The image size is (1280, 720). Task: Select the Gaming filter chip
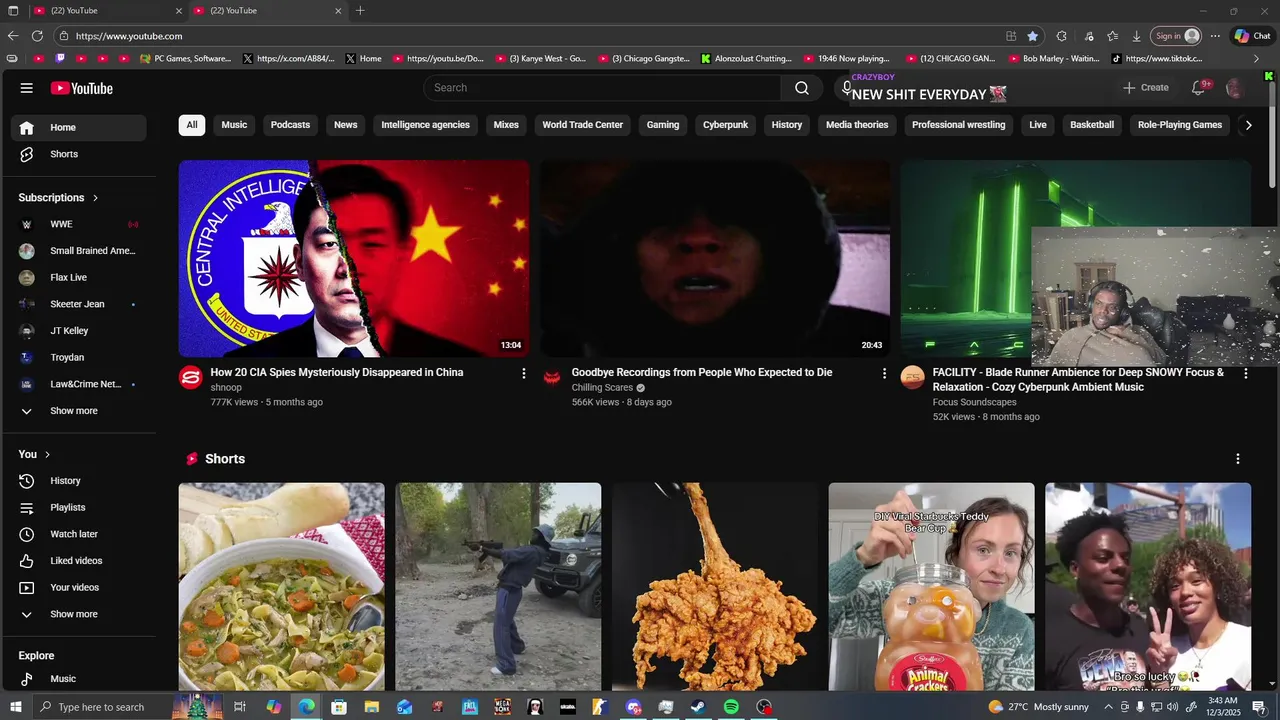click(x=663, y=125)
